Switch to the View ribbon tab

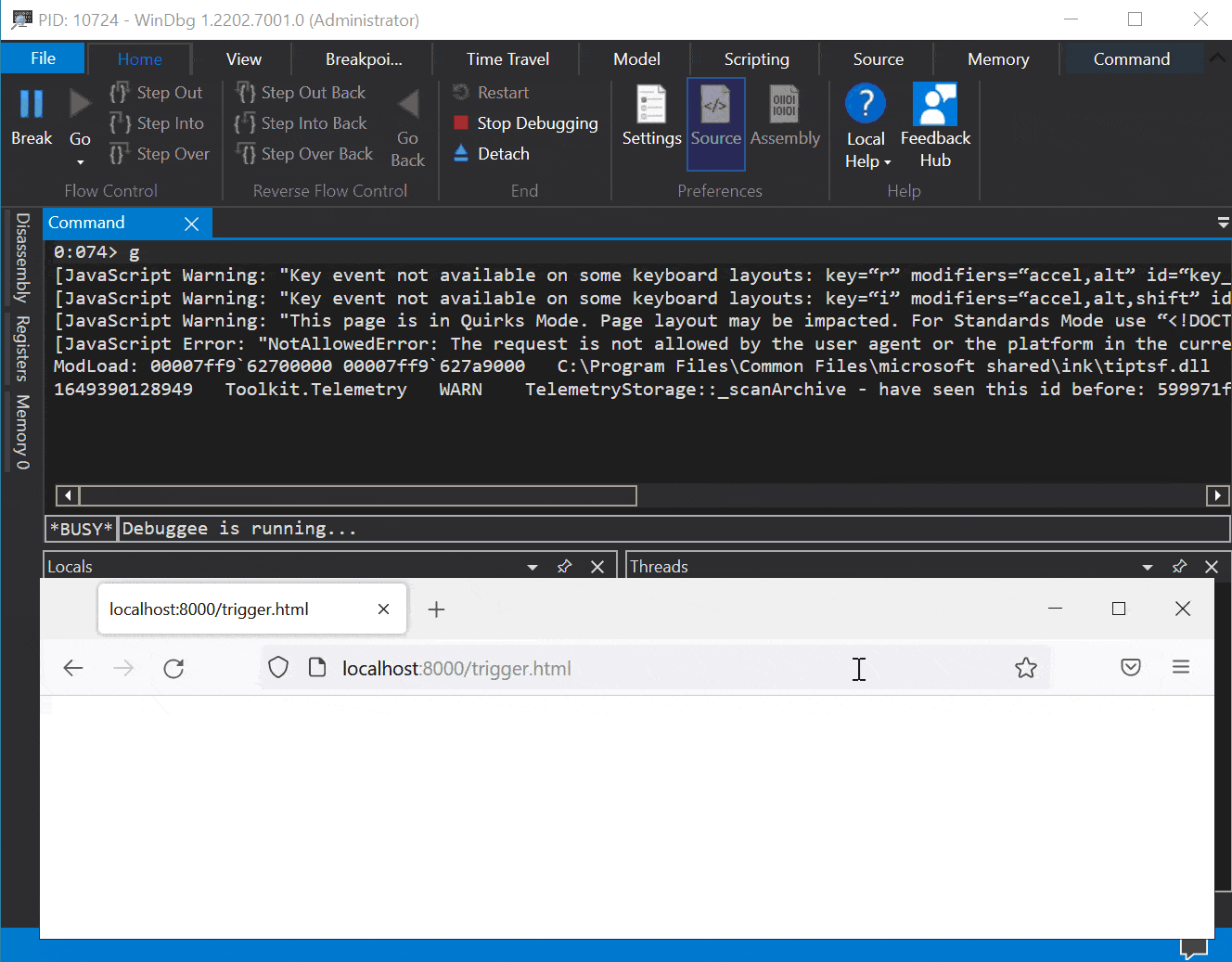pyautogui.click(x=243, y=59)
